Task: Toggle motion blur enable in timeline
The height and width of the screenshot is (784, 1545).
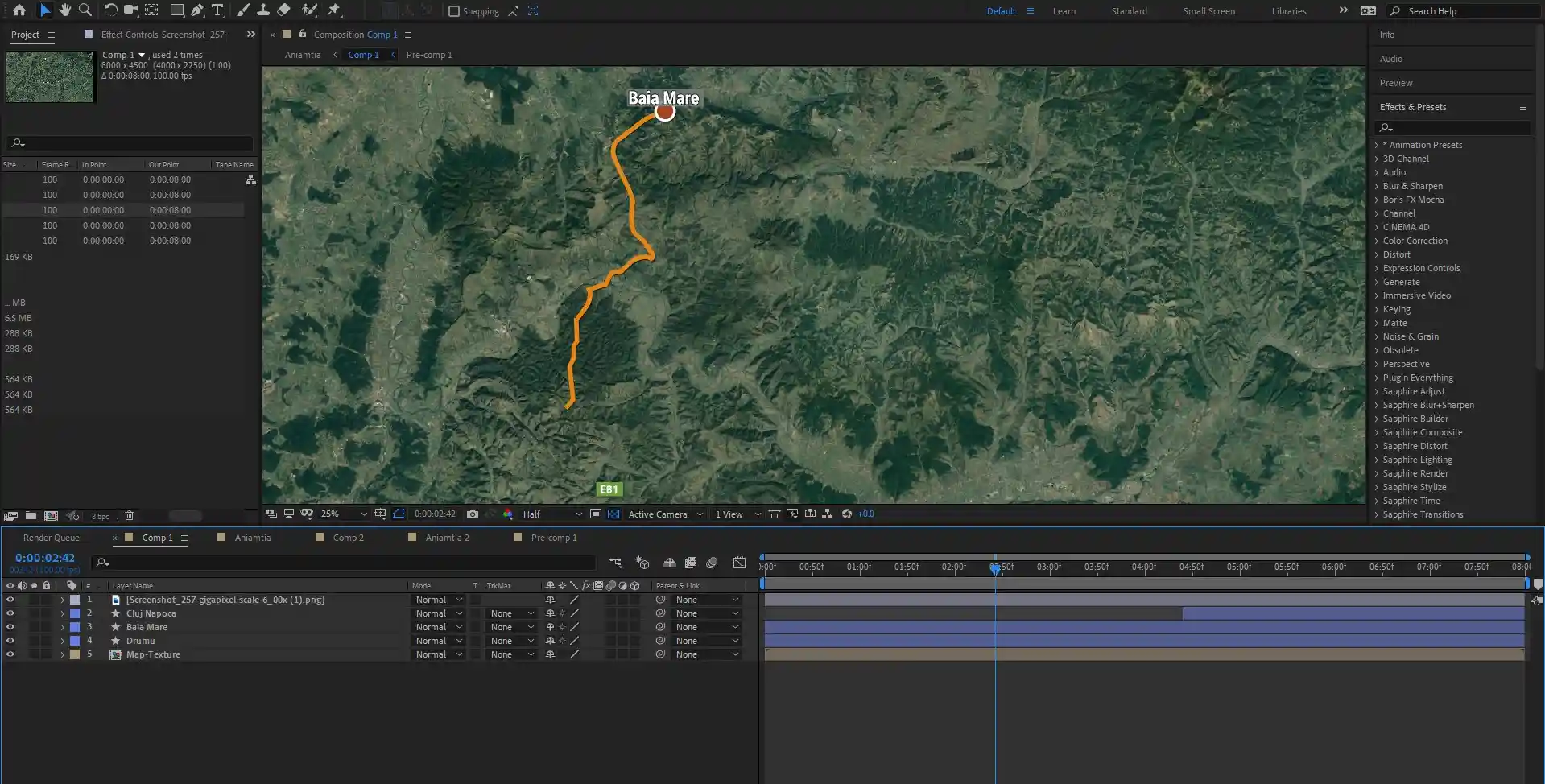Action: [x=712, y=563]
